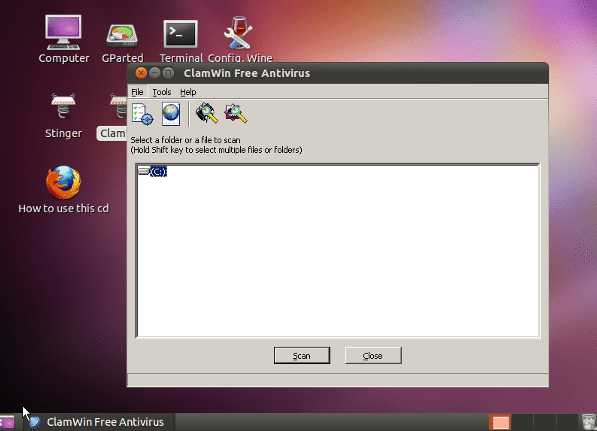Open the File menu
597x431 pixels.
(137, 92)
